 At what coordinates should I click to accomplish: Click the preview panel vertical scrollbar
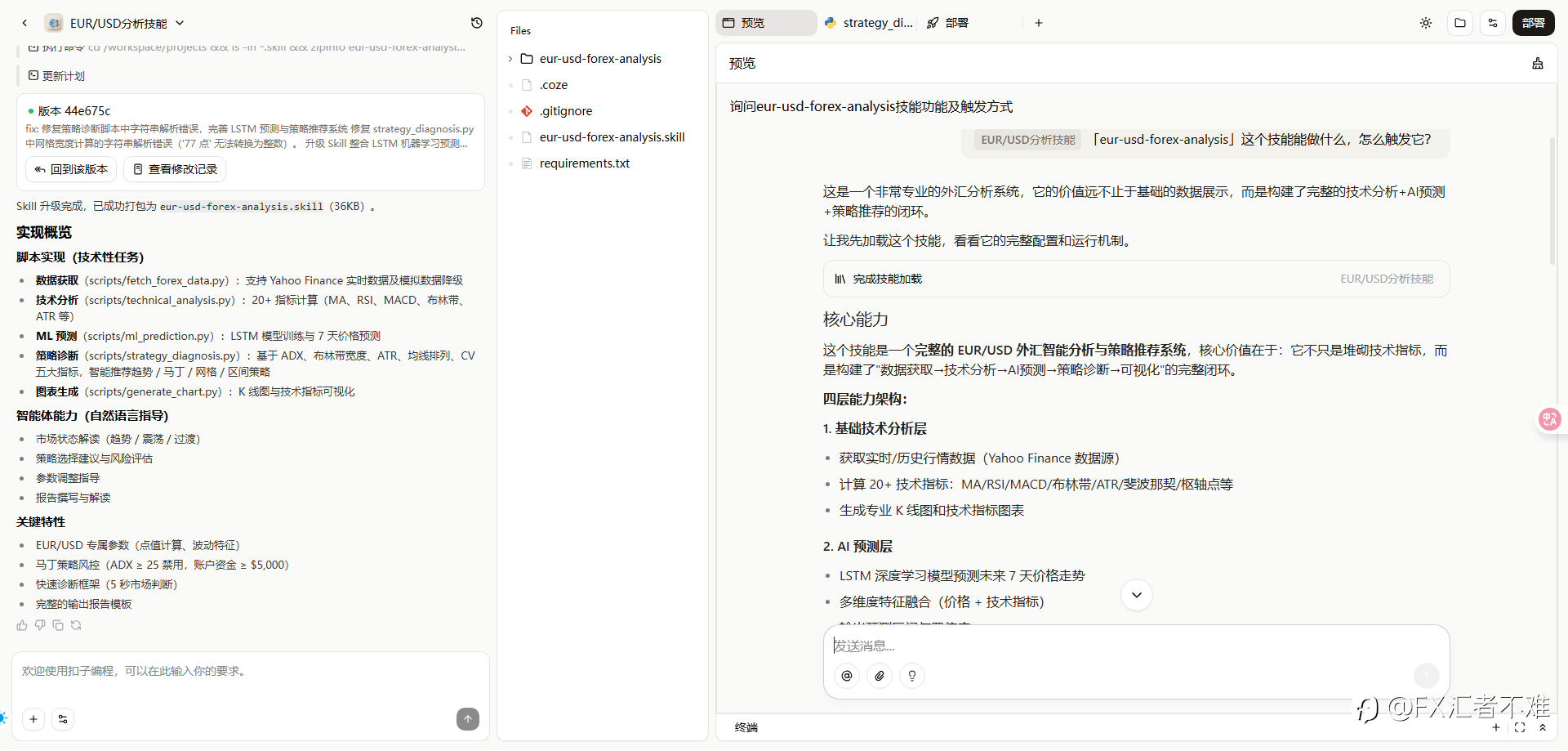(x=1552, y=201)
